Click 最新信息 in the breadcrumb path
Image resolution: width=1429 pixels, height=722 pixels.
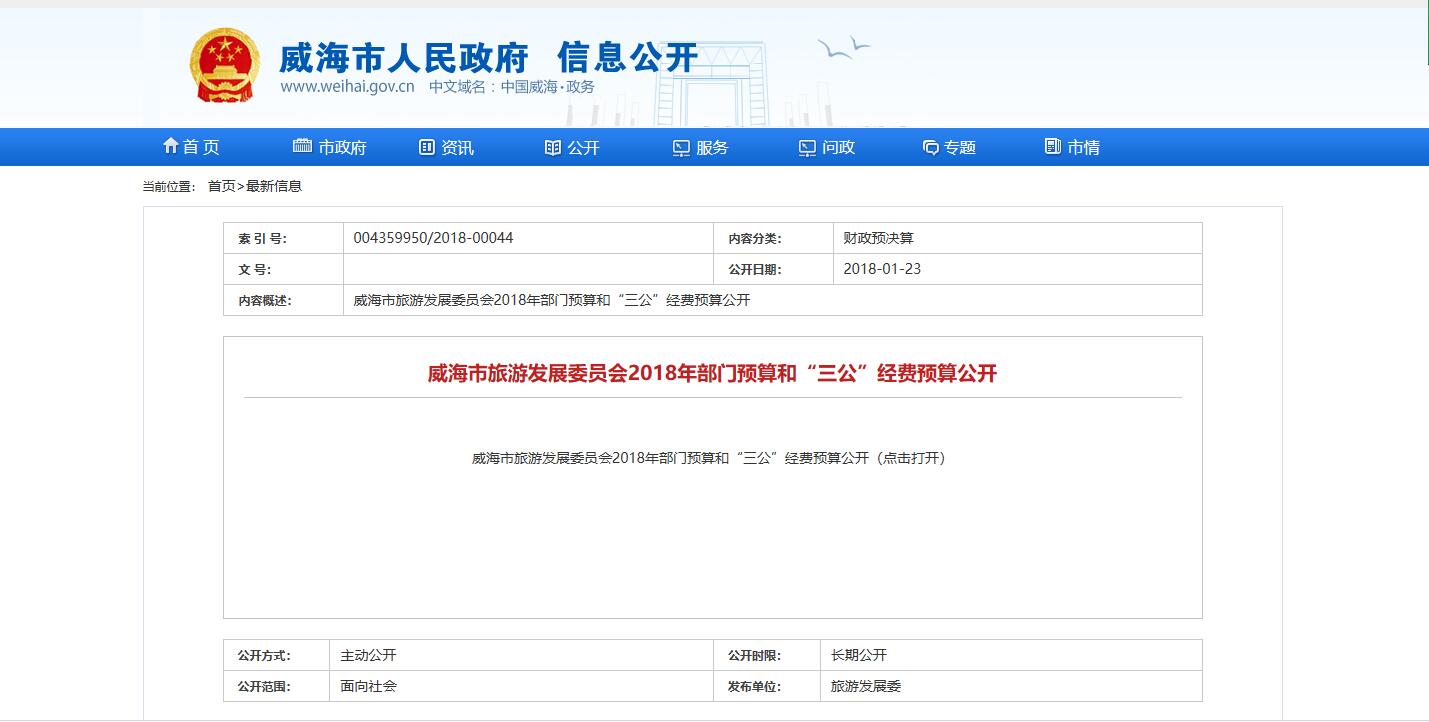[274, 186]
